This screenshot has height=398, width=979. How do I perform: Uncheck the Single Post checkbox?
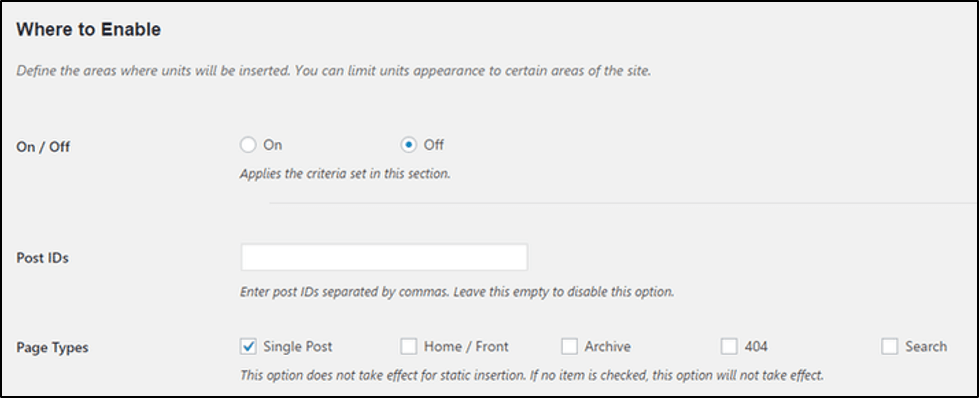pyautogui.click(x=248, y=346)
